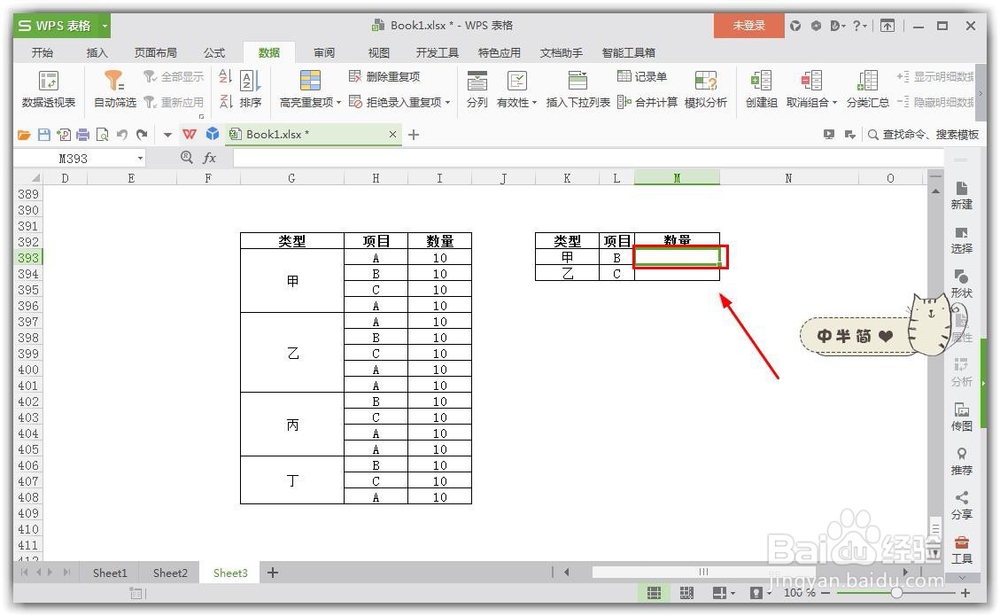Image resolution: width=1000 pixels, height=616 pixels.
Task: Open Recommend (推荐) in the side panel
Action: pos(961,462)
